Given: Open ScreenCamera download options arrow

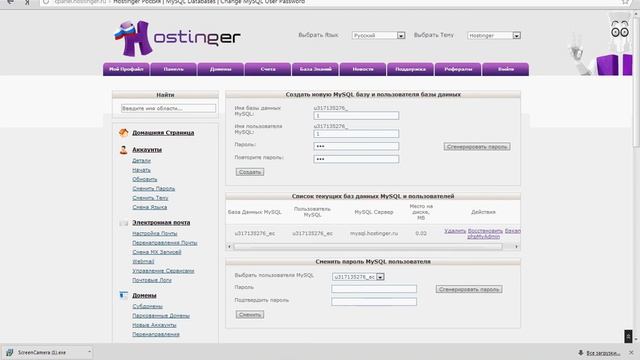Looking at the screenshot, I should pyautogui.click(x=89, y=352).
